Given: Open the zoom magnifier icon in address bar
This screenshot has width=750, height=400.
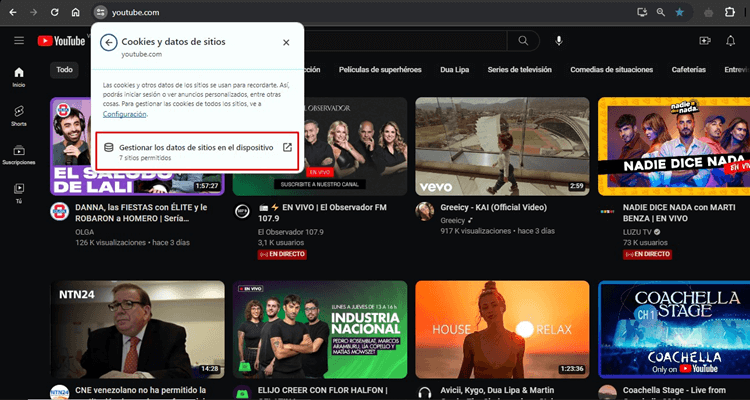Looking at the screenshot, I should 661,12.
